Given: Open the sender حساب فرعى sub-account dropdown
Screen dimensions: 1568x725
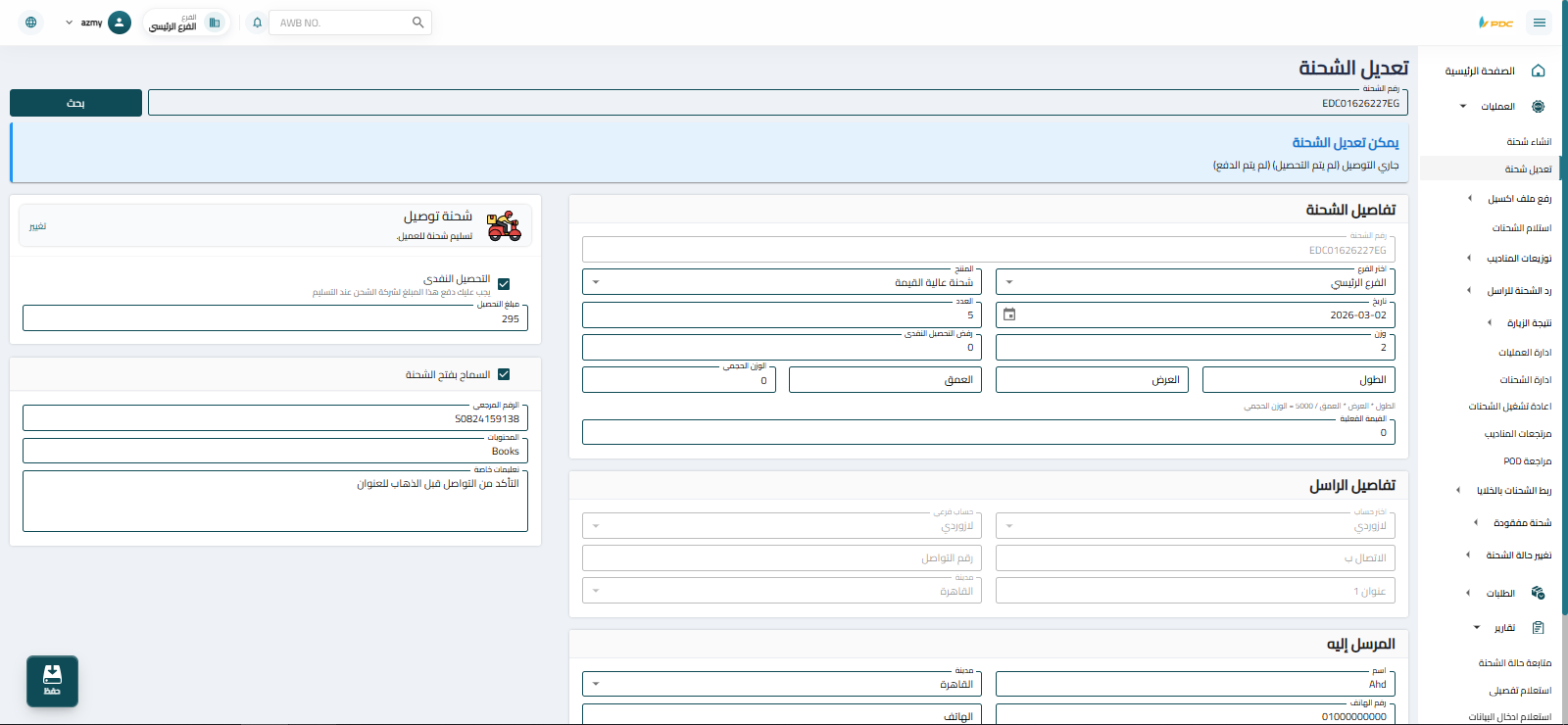Looking at the screenshot, I should click(781, 526).
